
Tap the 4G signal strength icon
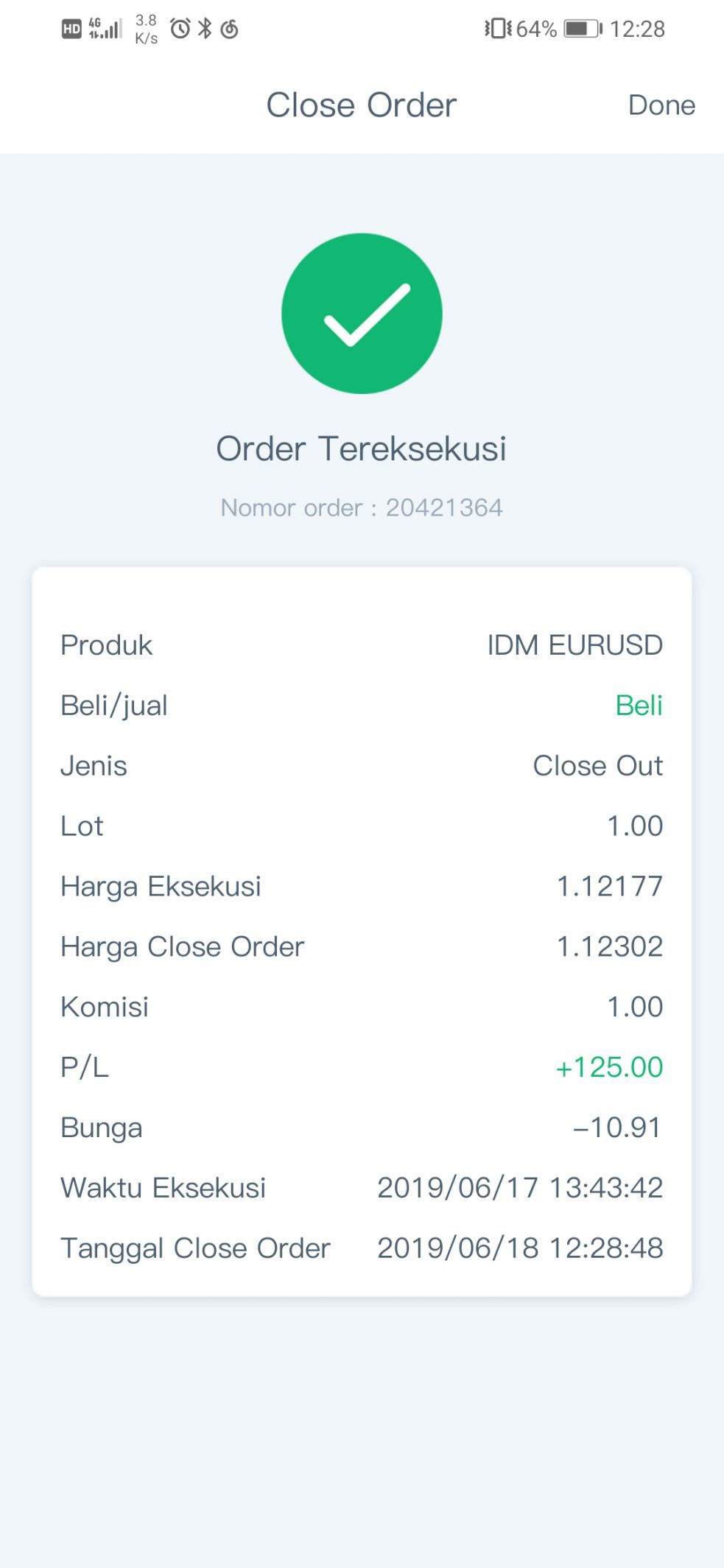105,29
